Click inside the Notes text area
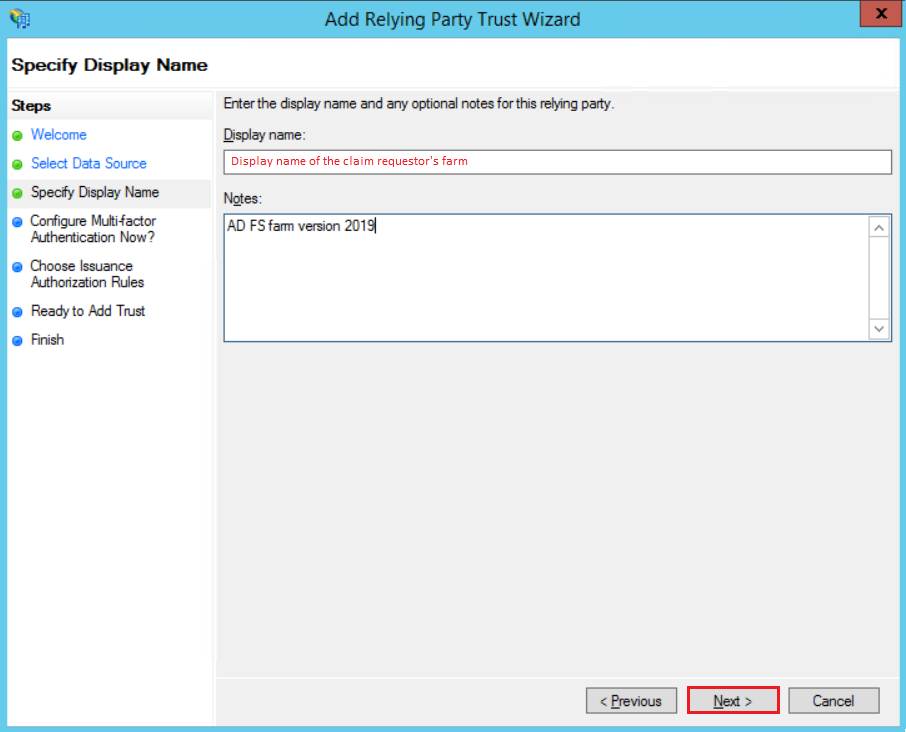This screenshot has height=732, width=906. click(x=546, y=278)
